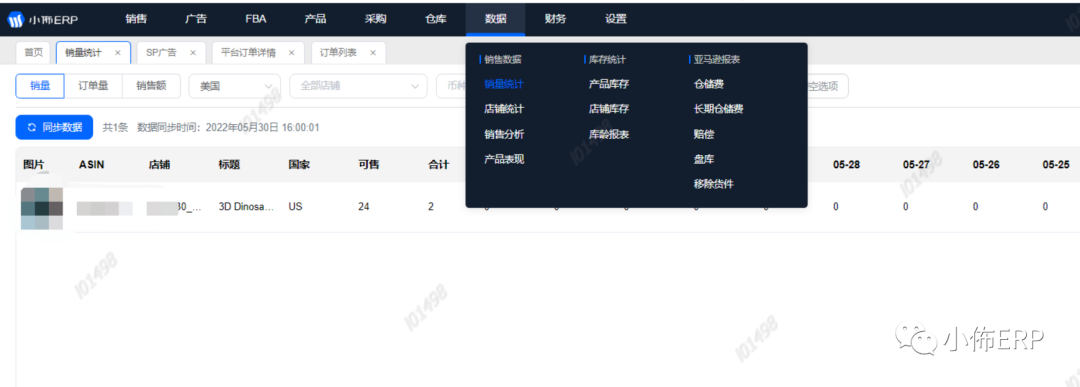Close the SP广告 tab
This screenshot has width=1080, height=387.
[x=193, y=52]
